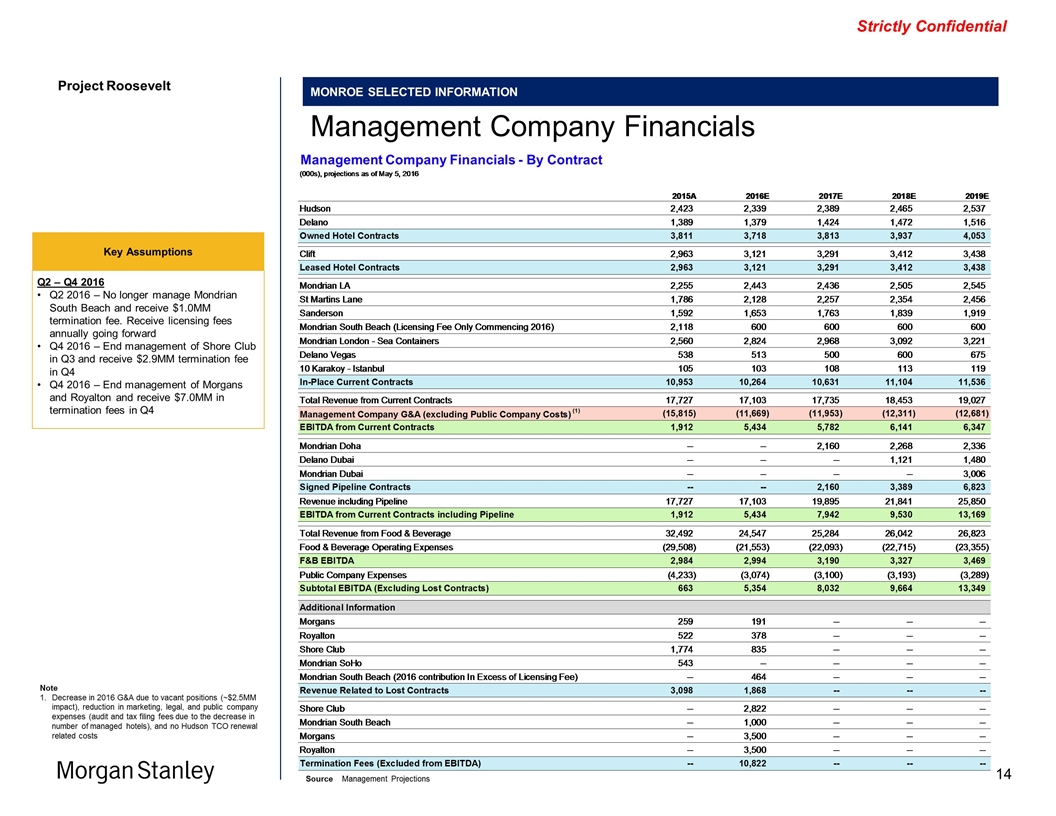Image resolution: width=1056 pixels, height=816 pixels.
Task: Select the Signed Pipeline Contracts row label
Action: click(357, 486)
